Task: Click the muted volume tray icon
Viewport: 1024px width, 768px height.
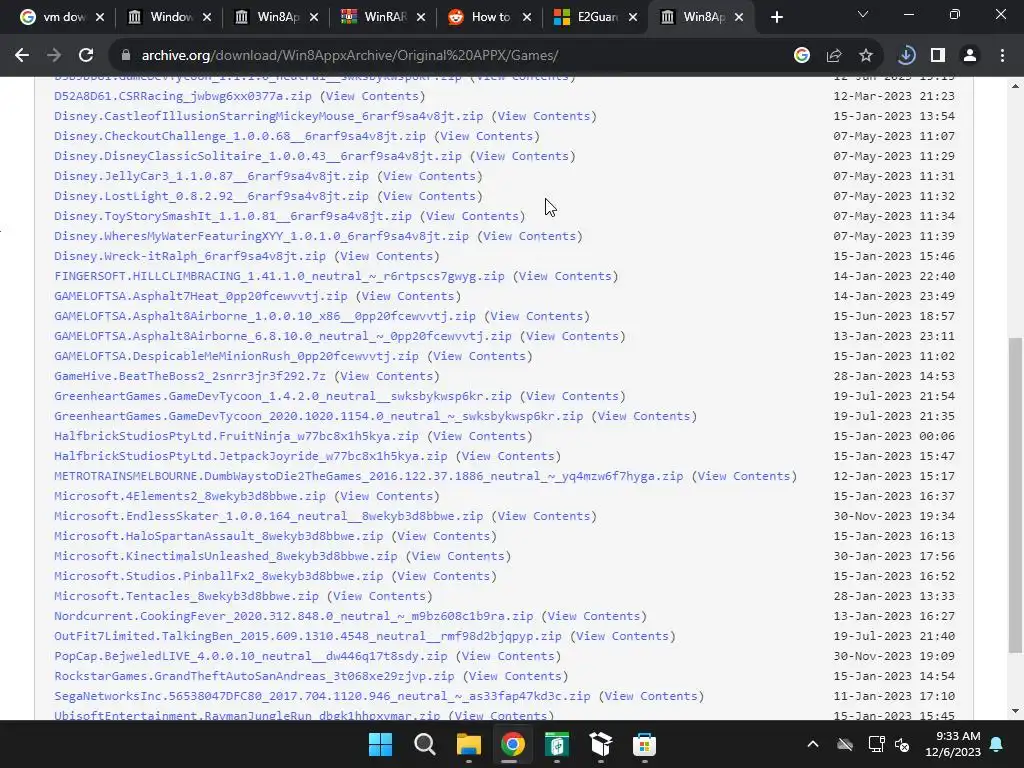Action: point(902,744)
